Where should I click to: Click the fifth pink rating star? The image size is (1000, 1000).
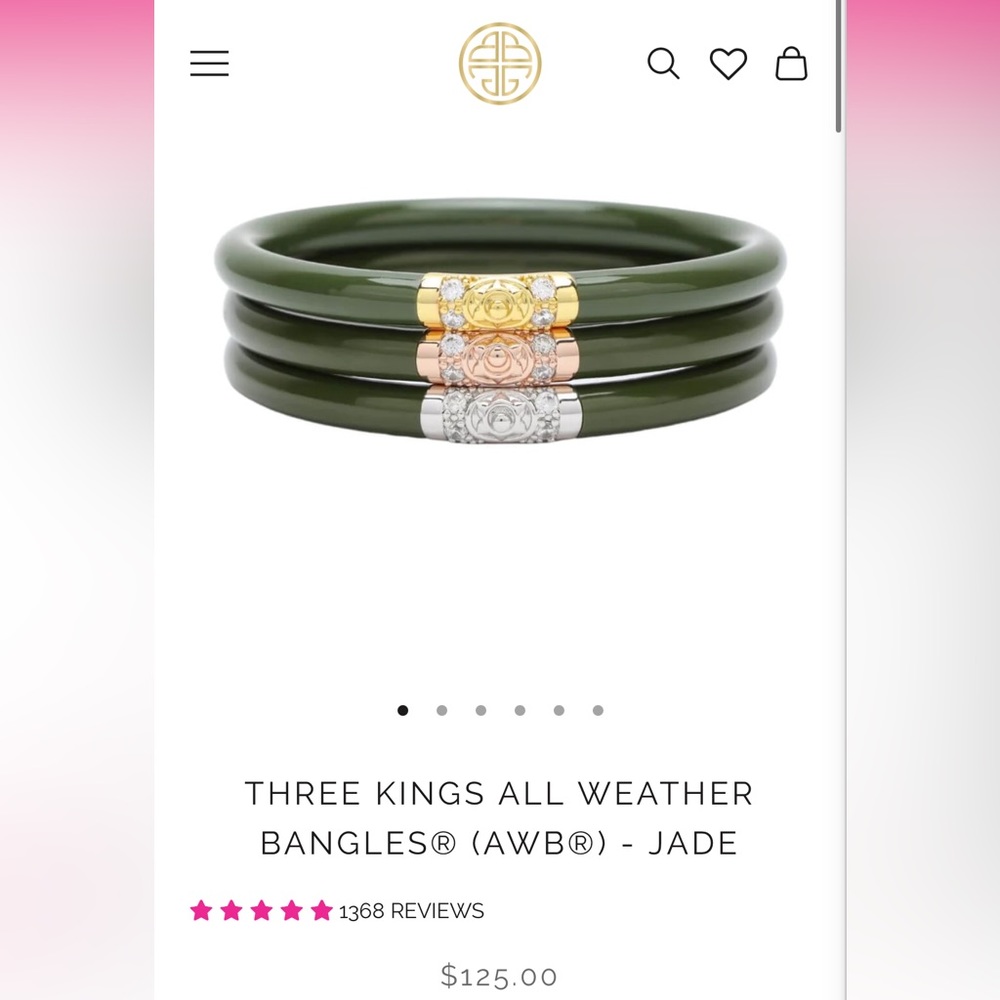click(321, 910)
